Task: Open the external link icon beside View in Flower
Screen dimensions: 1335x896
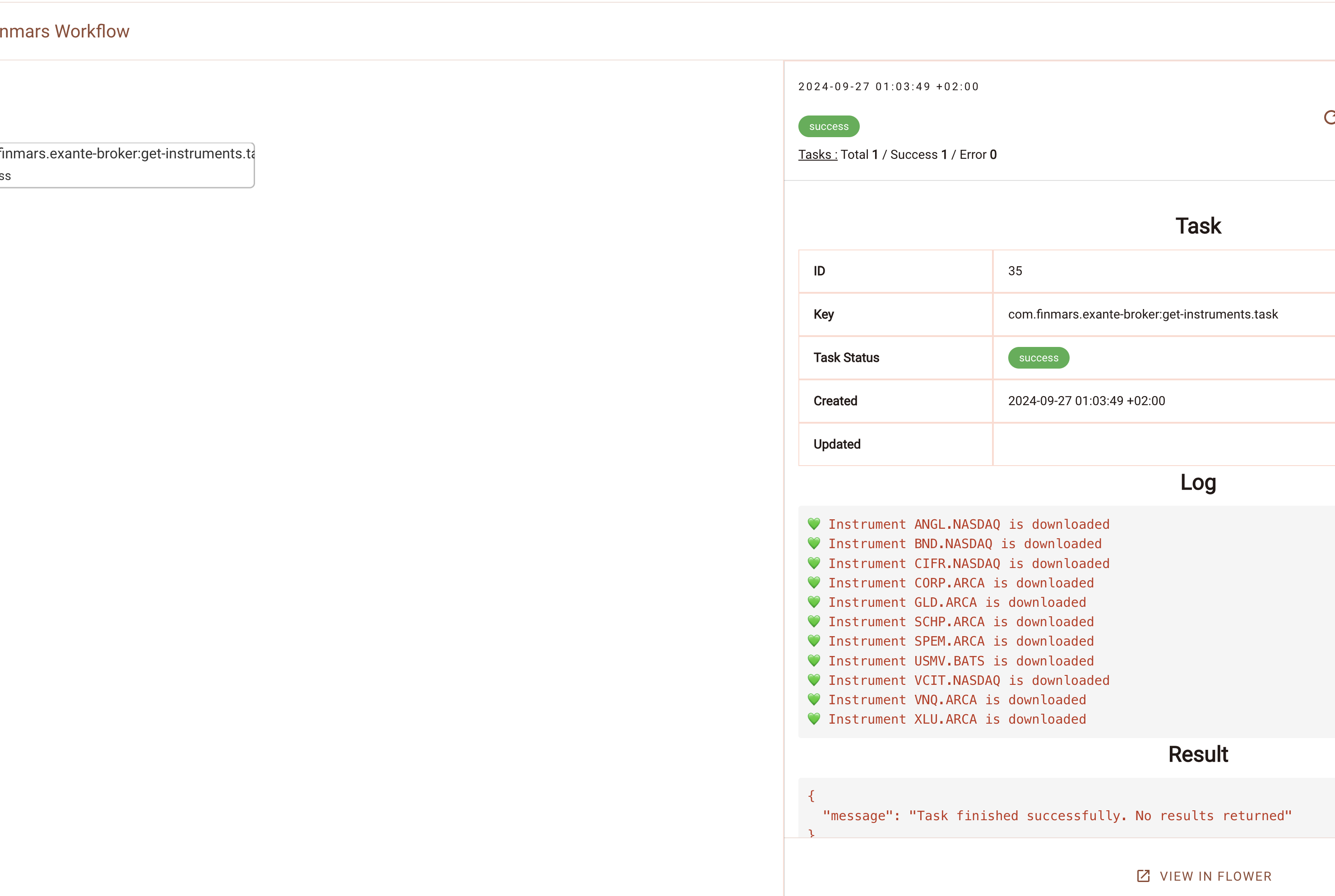Action: pos(1143,876)
